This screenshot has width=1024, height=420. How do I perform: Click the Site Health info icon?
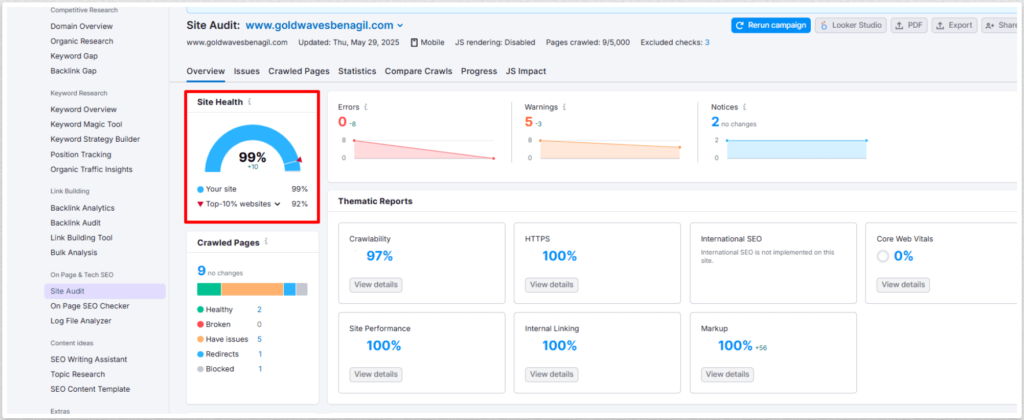[x=250, y=102]
